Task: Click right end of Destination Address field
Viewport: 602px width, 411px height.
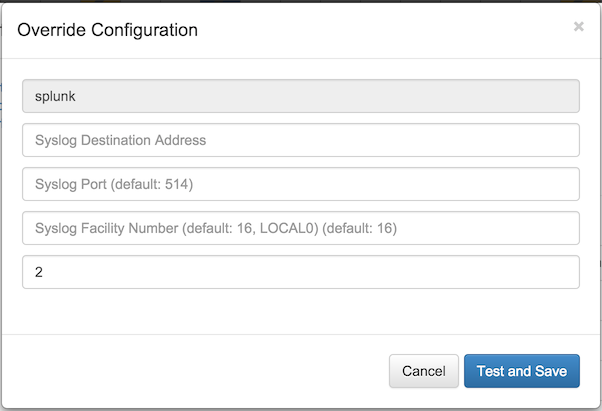Action: 560,140
